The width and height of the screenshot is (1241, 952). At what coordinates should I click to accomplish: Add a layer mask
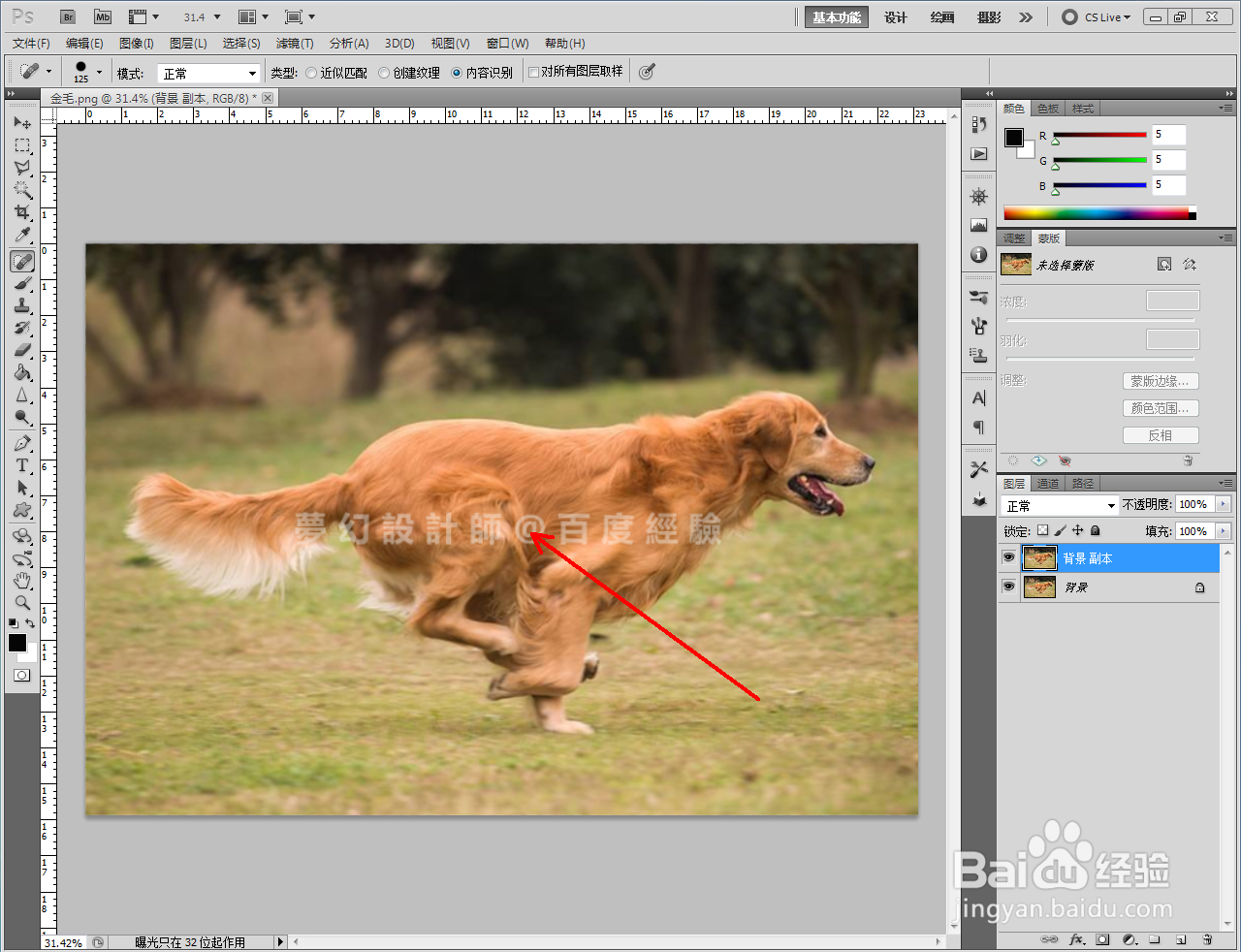(x=1103, y=939)
